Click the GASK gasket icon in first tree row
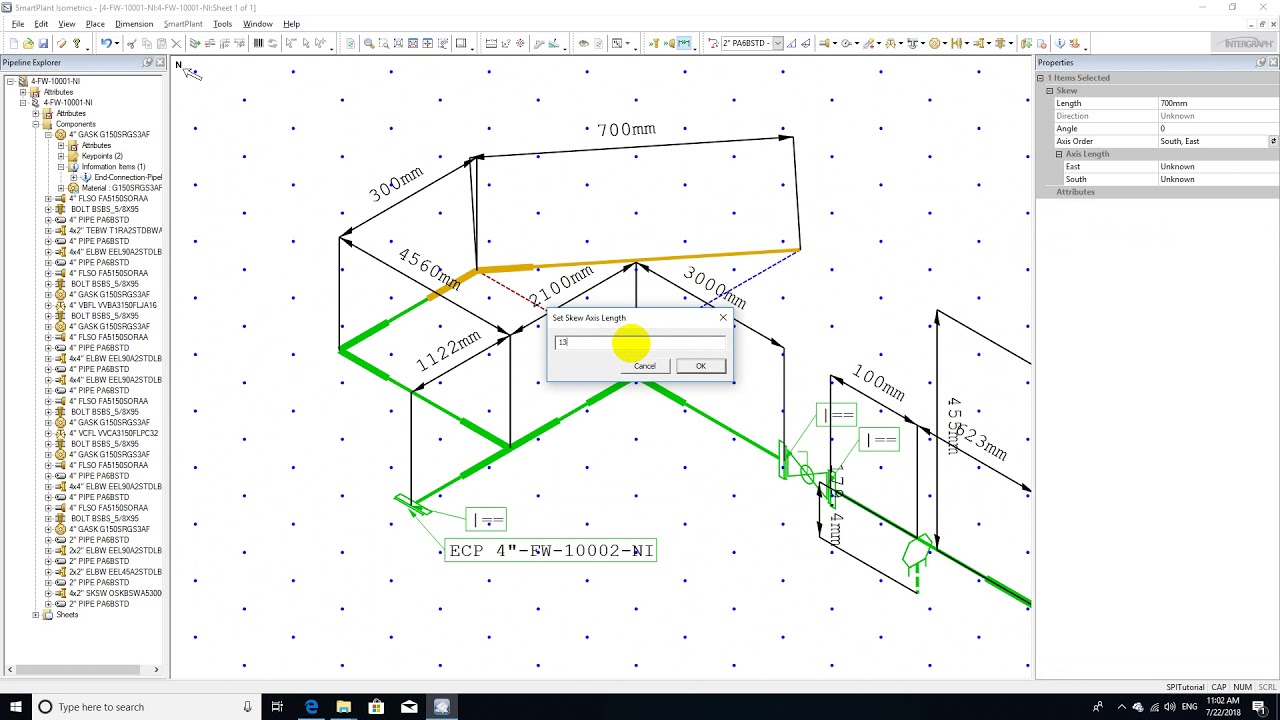Image resolution: width=1280 pixels, height=720 pixels. (60, 134)
